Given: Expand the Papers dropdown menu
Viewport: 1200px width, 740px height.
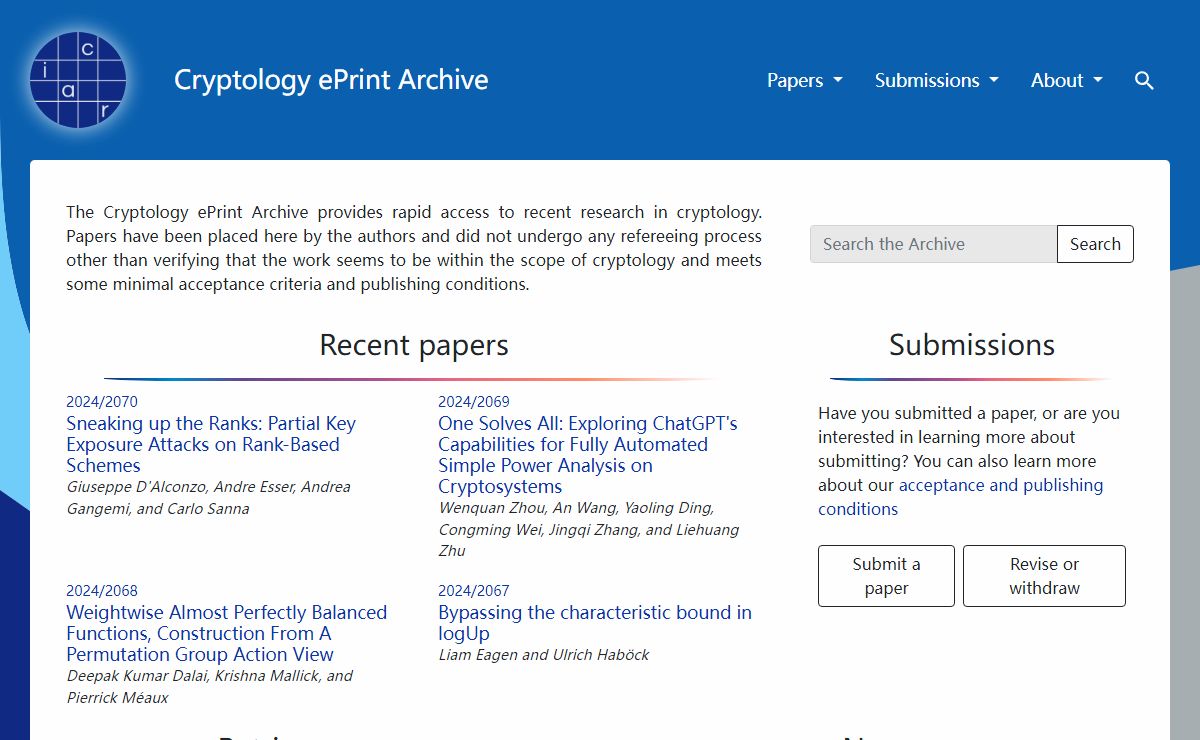Looking at the screenshot, I should click(x=804, y=81).
